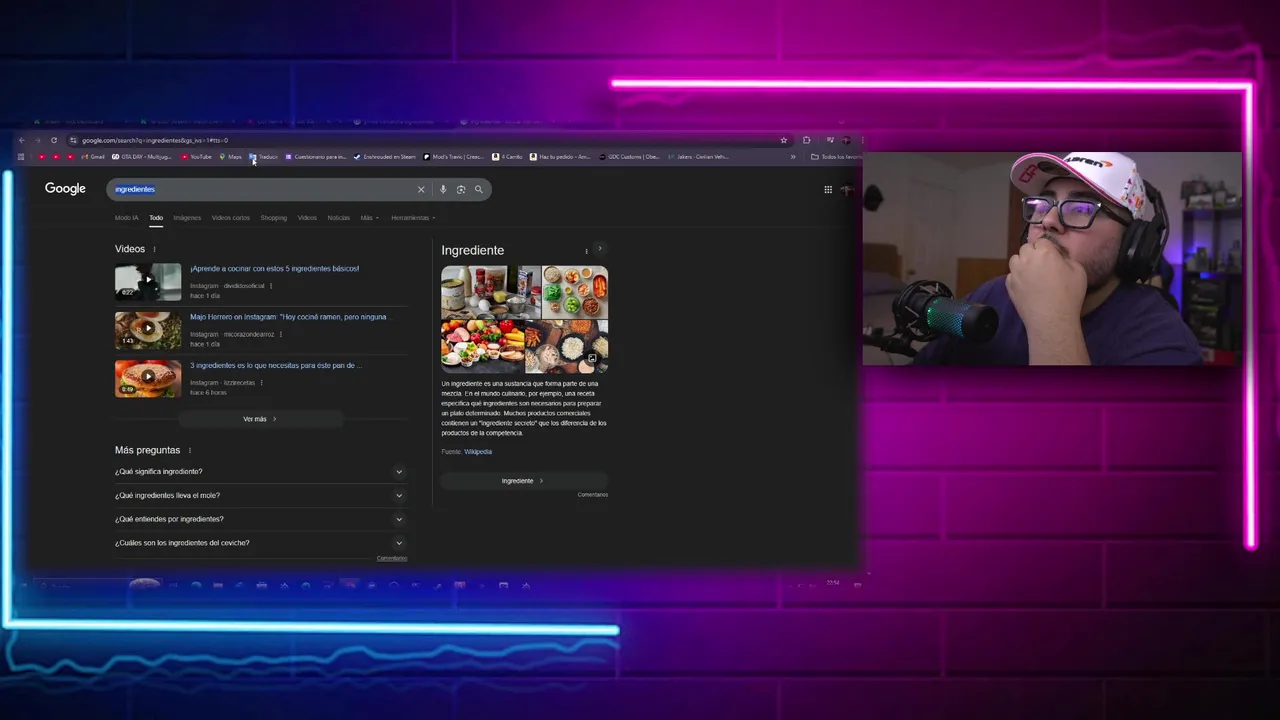Switch to the Shopping tab
This screenshot has height=720, width=1280.
[x=274, y=218]
